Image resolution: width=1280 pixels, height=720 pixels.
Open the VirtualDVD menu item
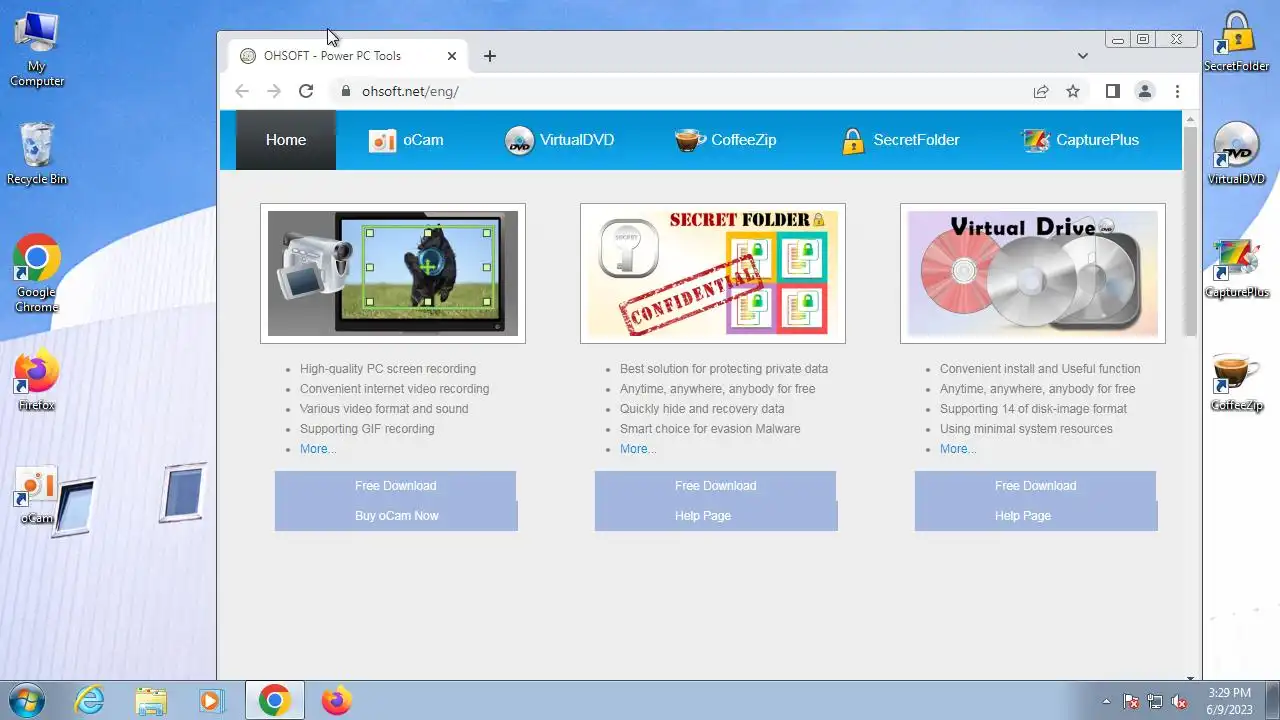(560, 140)
